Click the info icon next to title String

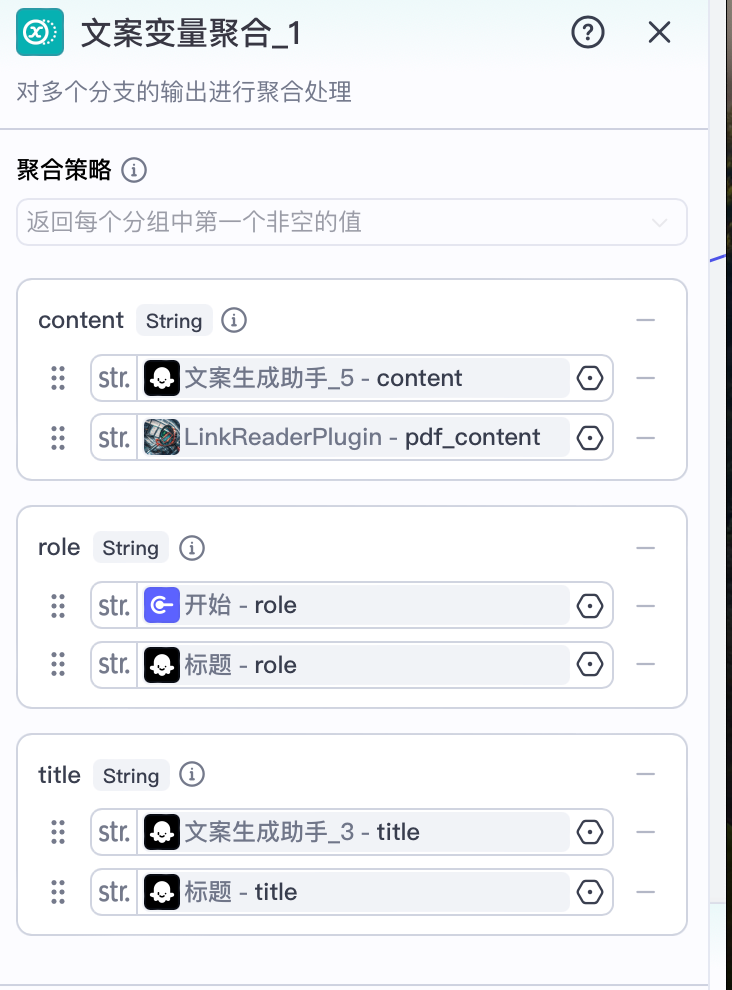coord(192,774)
